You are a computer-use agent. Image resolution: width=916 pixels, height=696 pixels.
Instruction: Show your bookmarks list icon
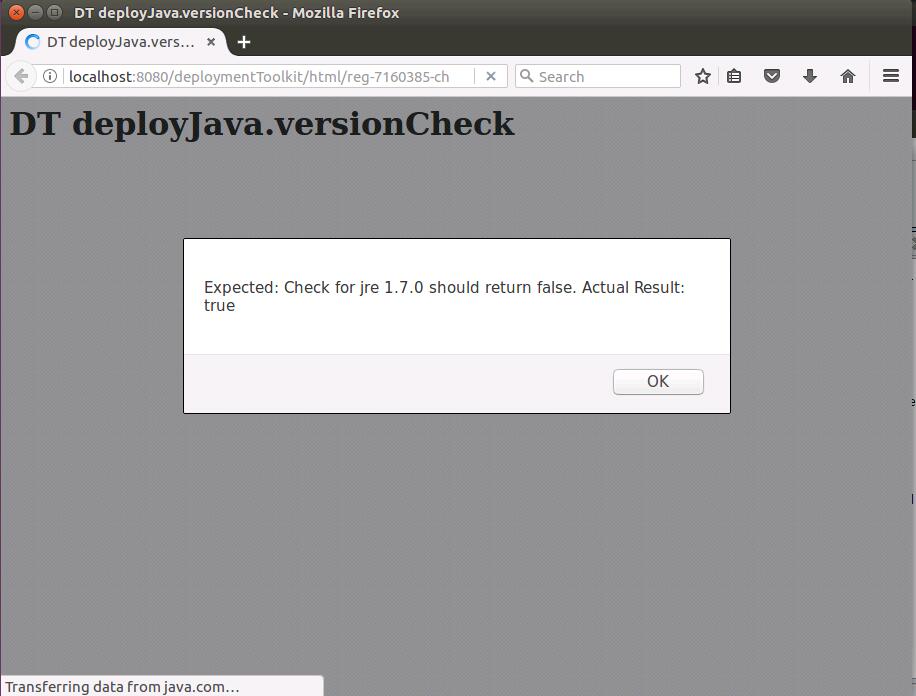734,76
